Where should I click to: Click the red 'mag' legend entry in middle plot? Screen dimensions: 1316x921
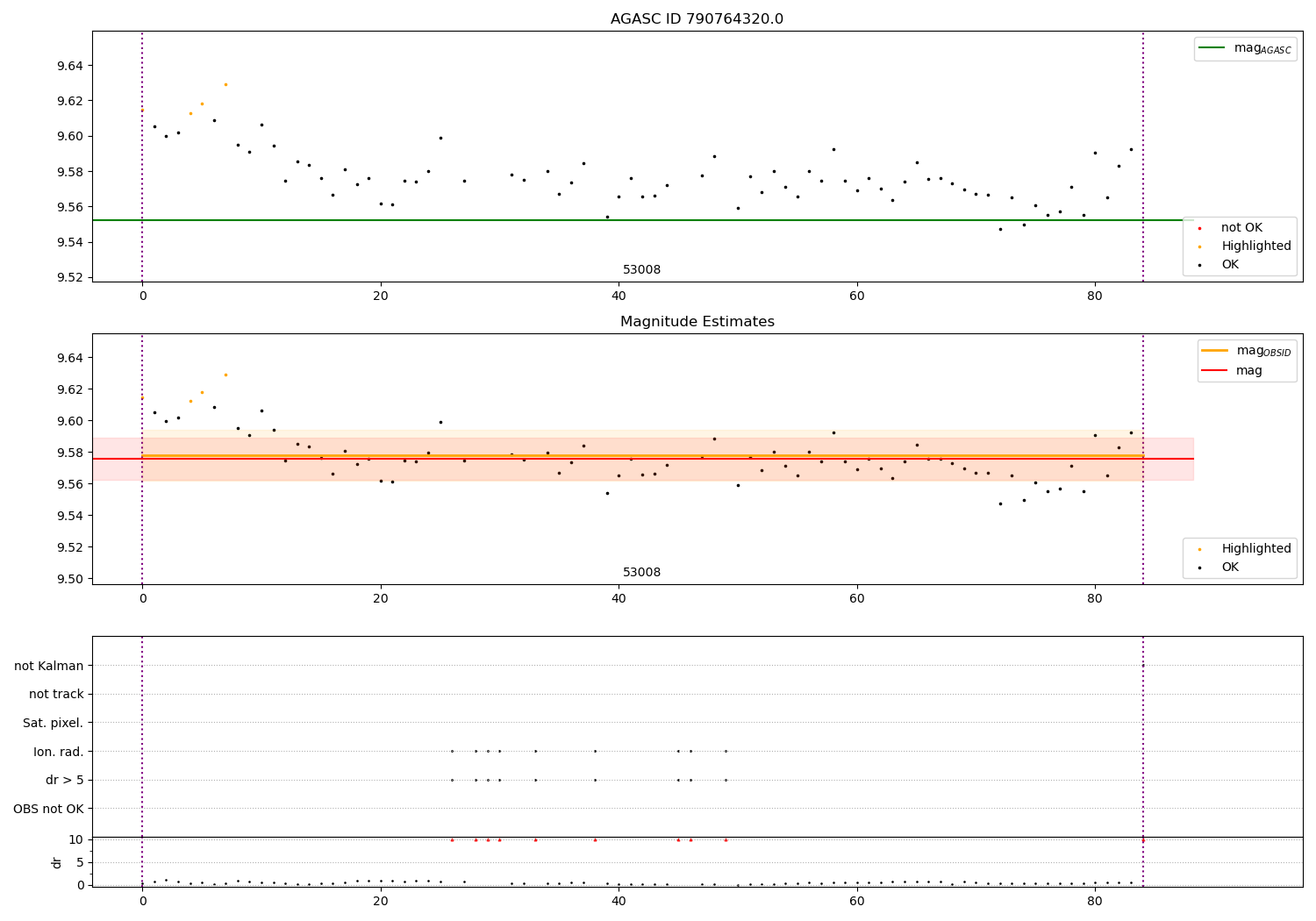coord(1232,371)
